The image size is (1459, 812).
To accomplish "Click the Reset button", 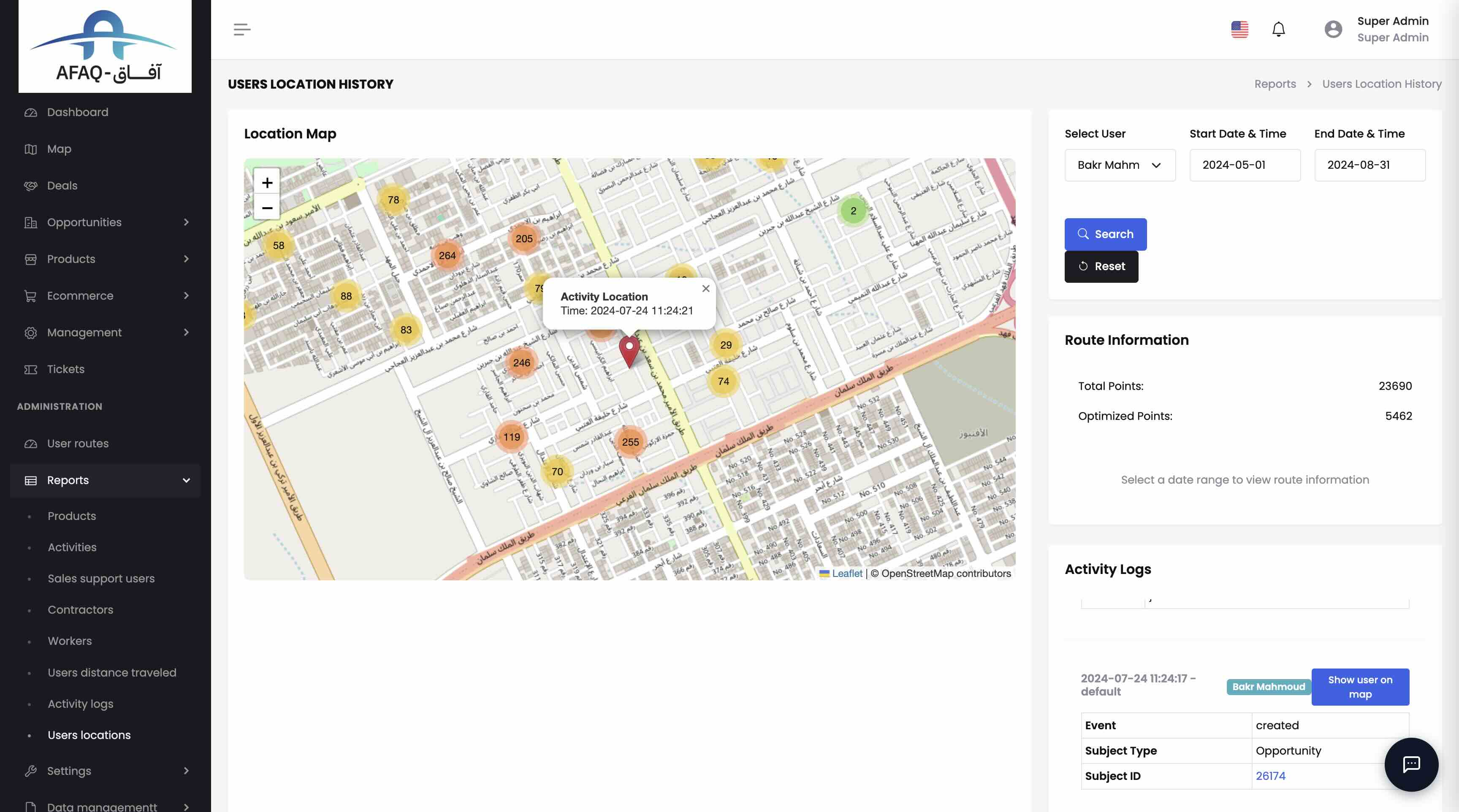I will coord(1101,267).
